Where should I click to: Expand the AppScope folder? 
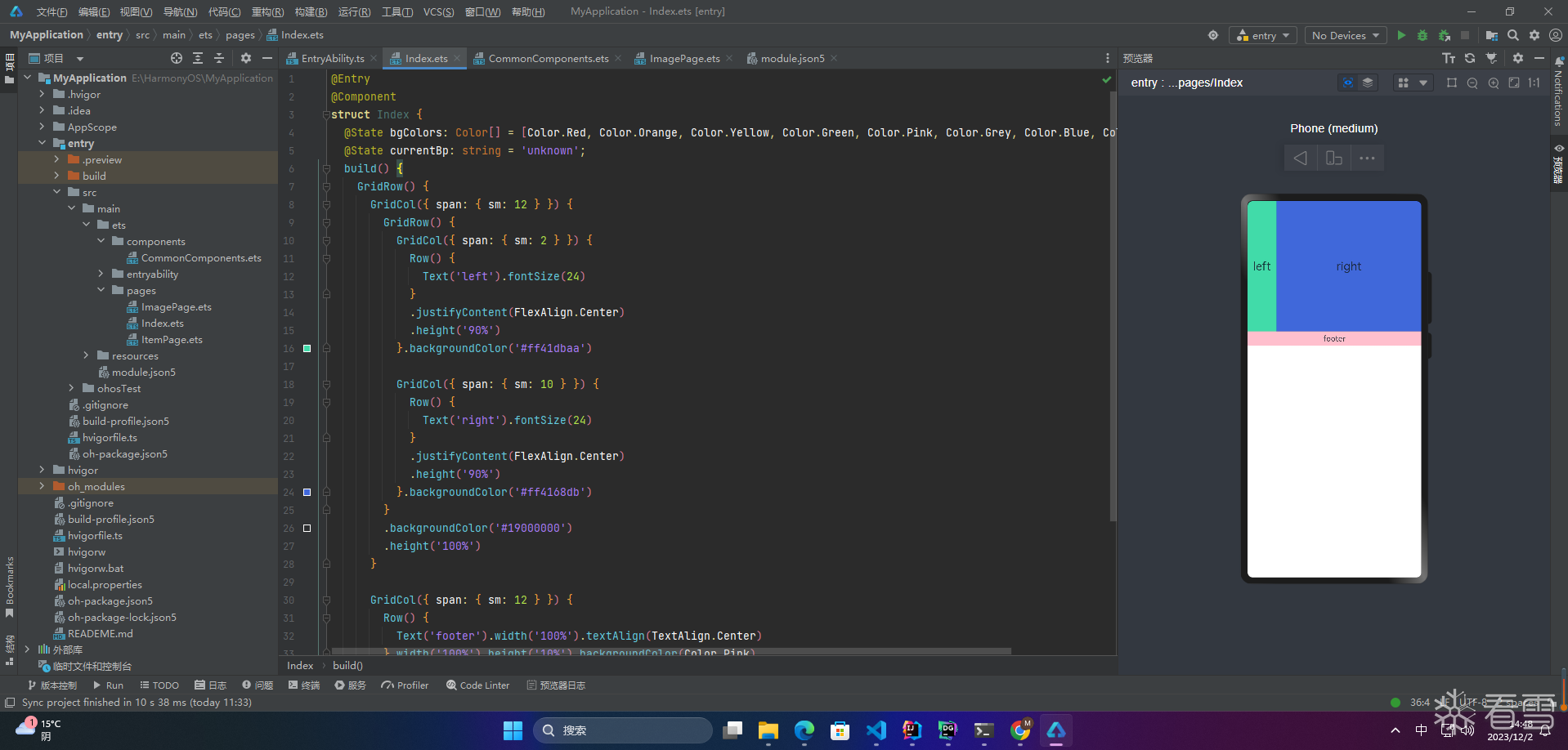pyautogui.click(x=43, y=127)
